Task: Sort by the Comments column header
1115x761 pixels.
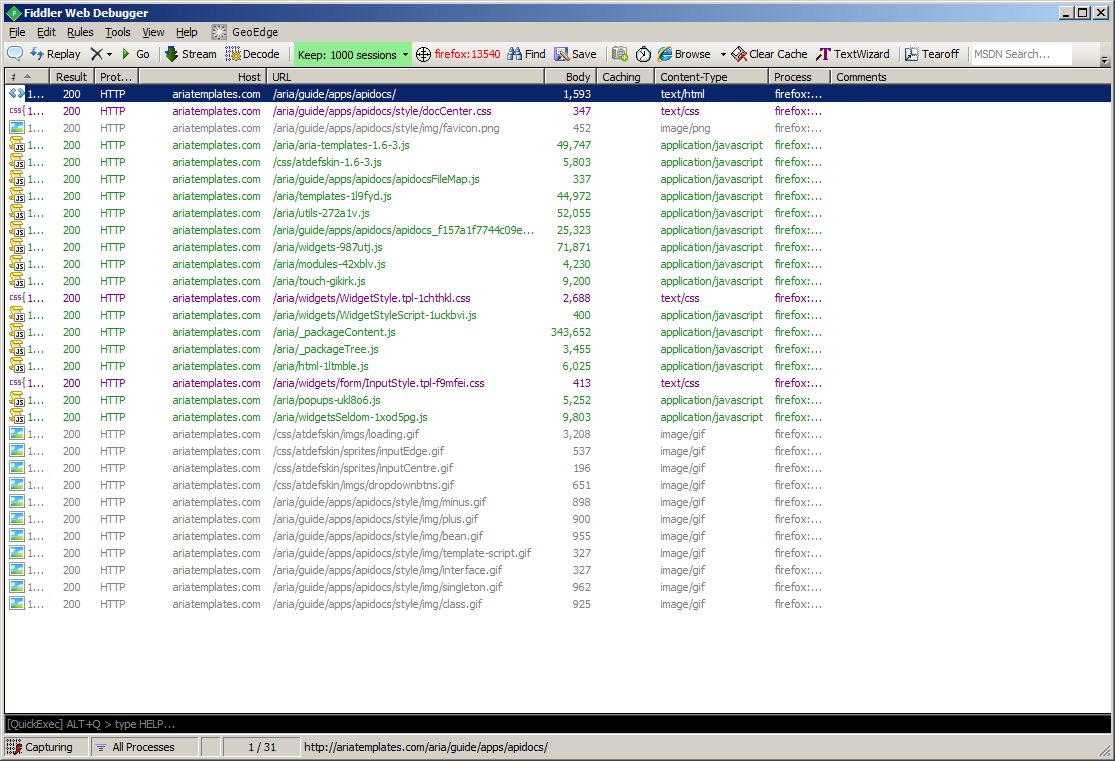Action: point(970,77)
